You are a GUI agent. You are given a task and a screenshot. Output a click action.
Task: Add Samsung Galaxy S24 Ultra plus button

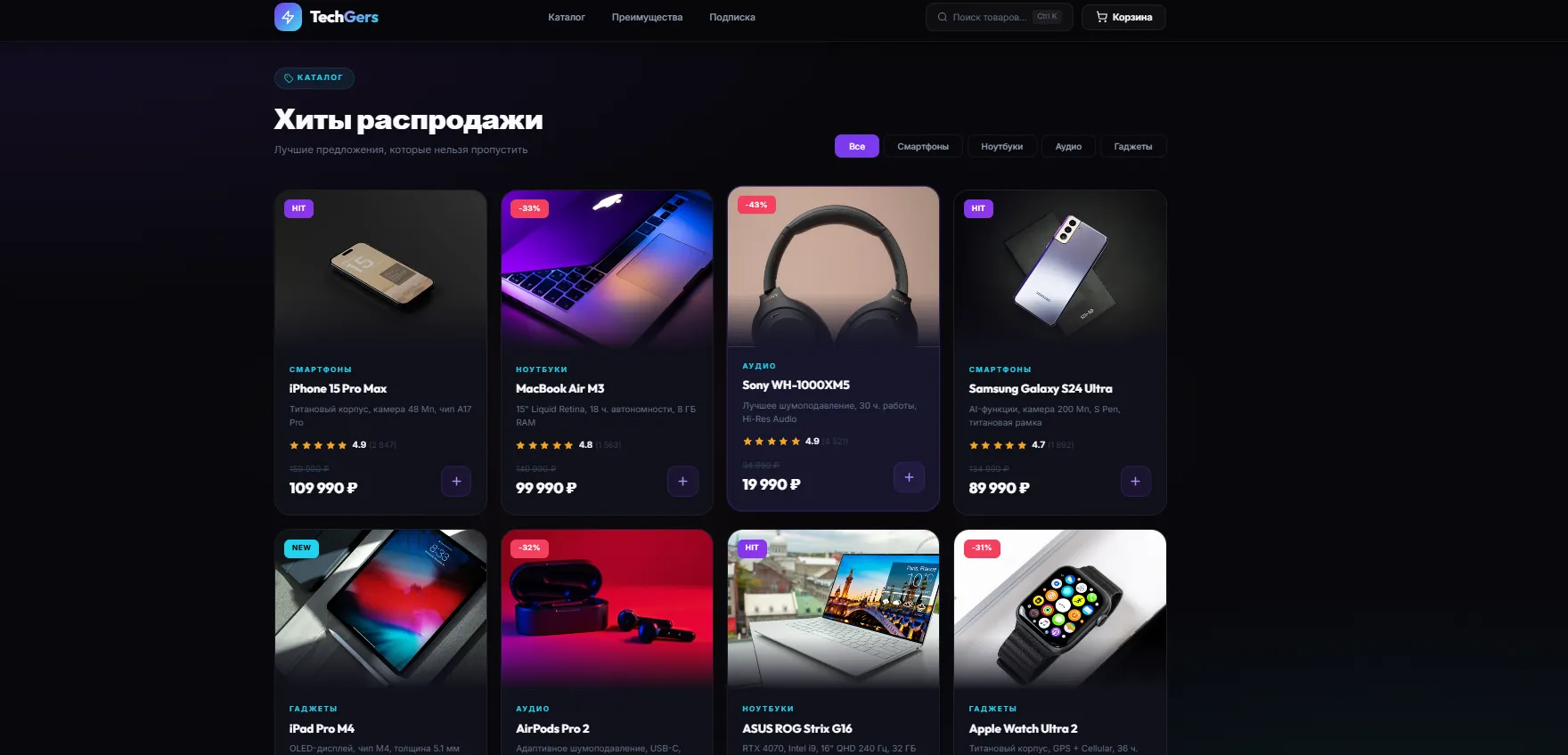point(1135,482)
